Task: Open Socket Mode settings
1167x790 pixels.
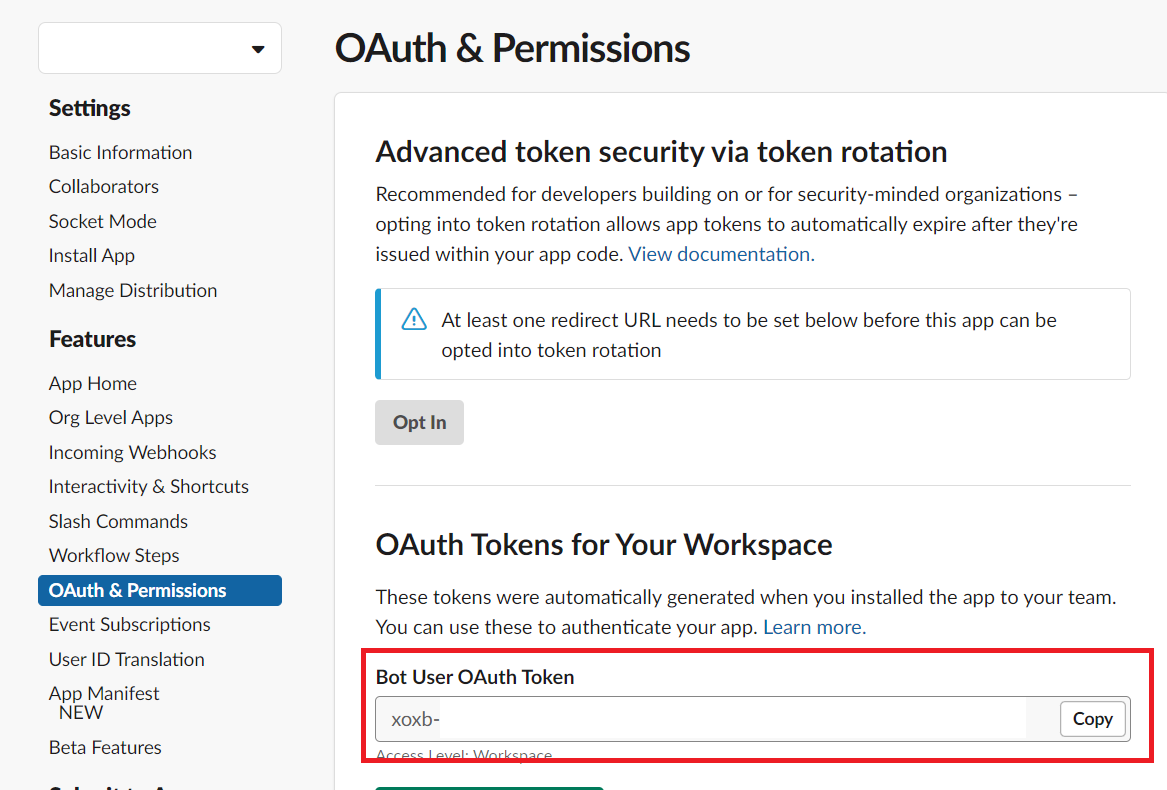Action: tap(103, 222)
